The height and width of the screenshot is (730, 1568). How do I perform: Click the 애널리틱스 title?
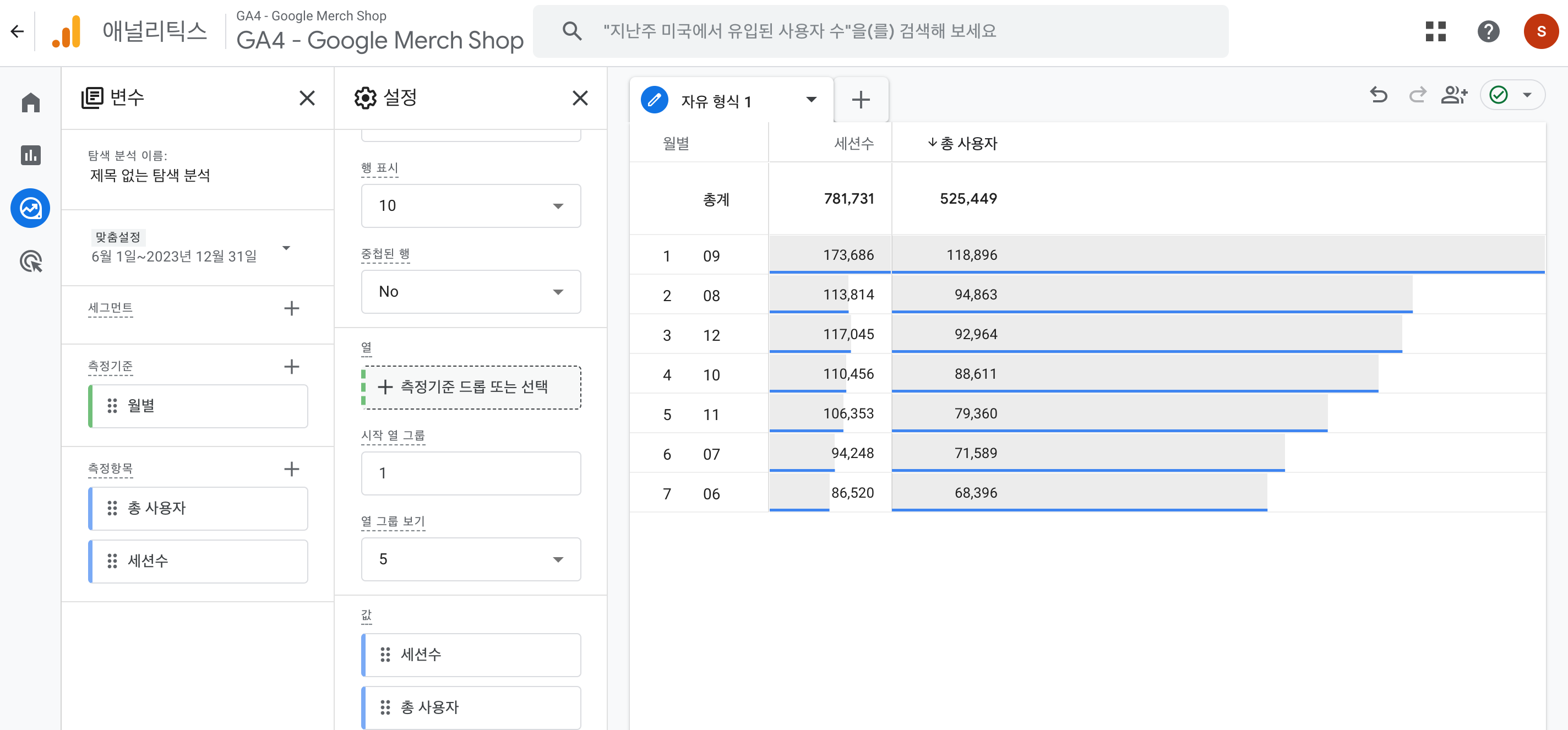pos(155,31)
